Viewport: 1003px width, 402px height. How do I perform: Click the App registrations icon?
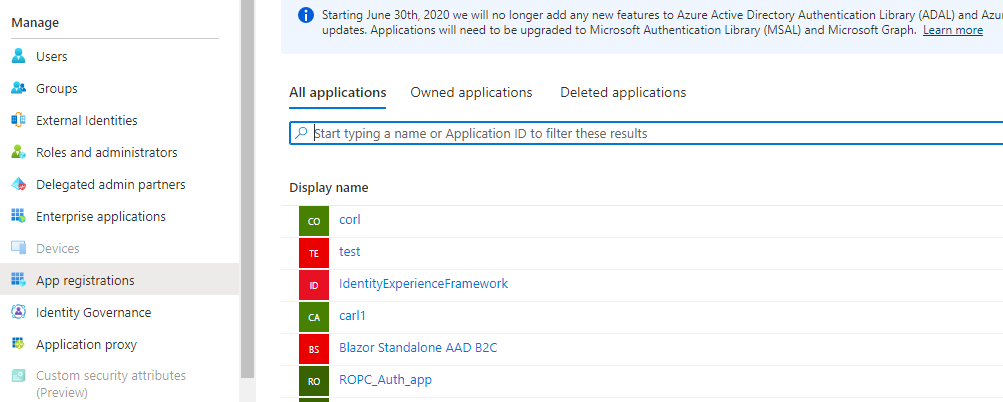19,280
